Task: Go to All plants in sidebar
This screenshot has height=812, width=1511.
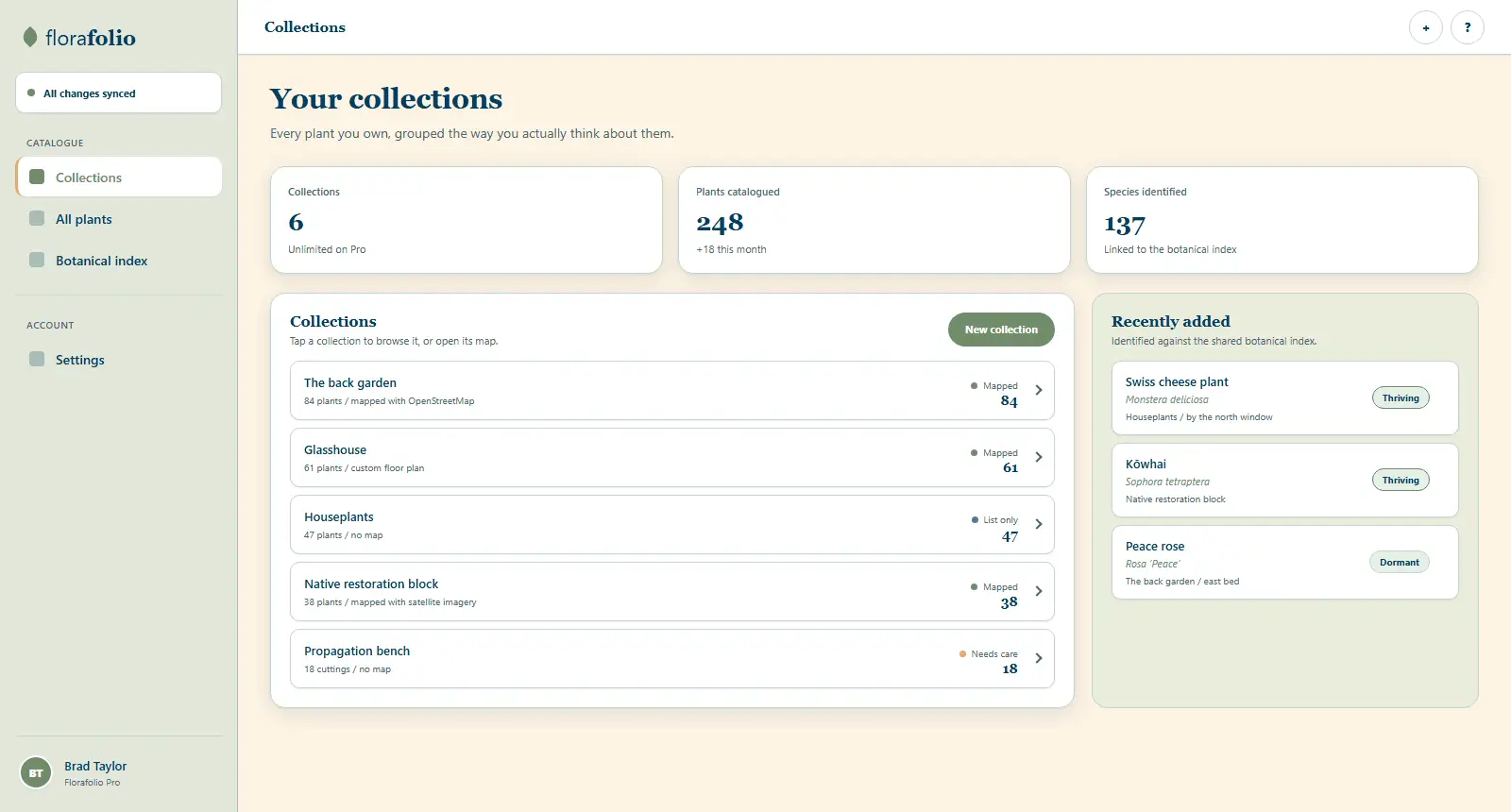Action: [119, 219]
